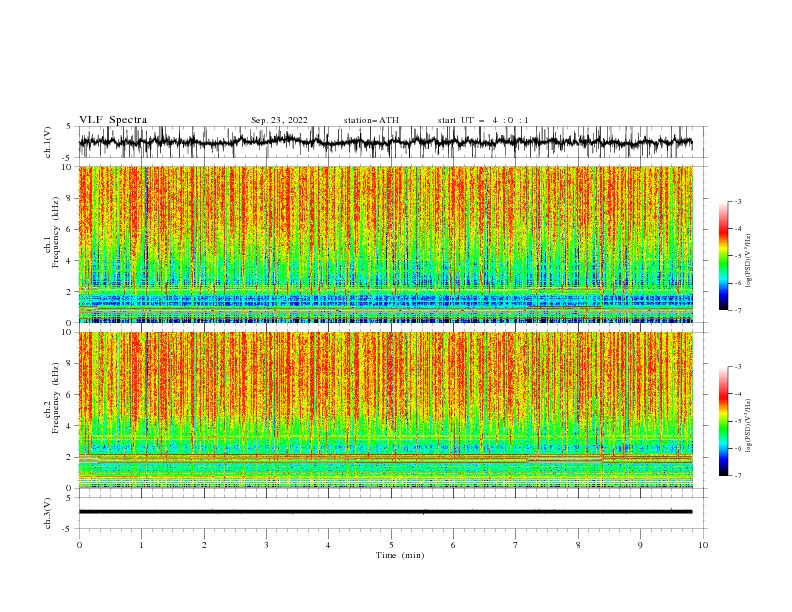Select the "start UT = 4 :0 :1" text
The width and height of the screenshot is (792, 612).
coord(483,120)
